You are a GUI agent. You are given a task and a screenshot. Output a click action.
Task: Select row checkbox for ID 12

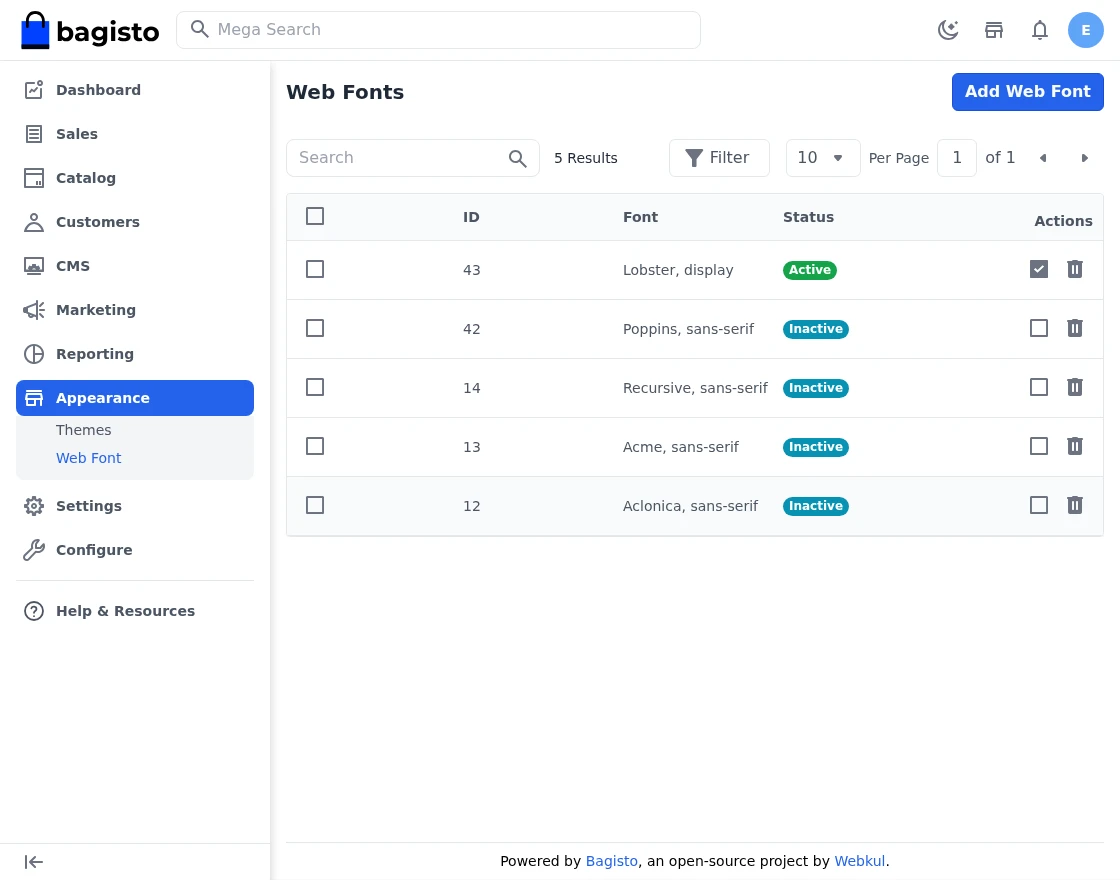315,506
